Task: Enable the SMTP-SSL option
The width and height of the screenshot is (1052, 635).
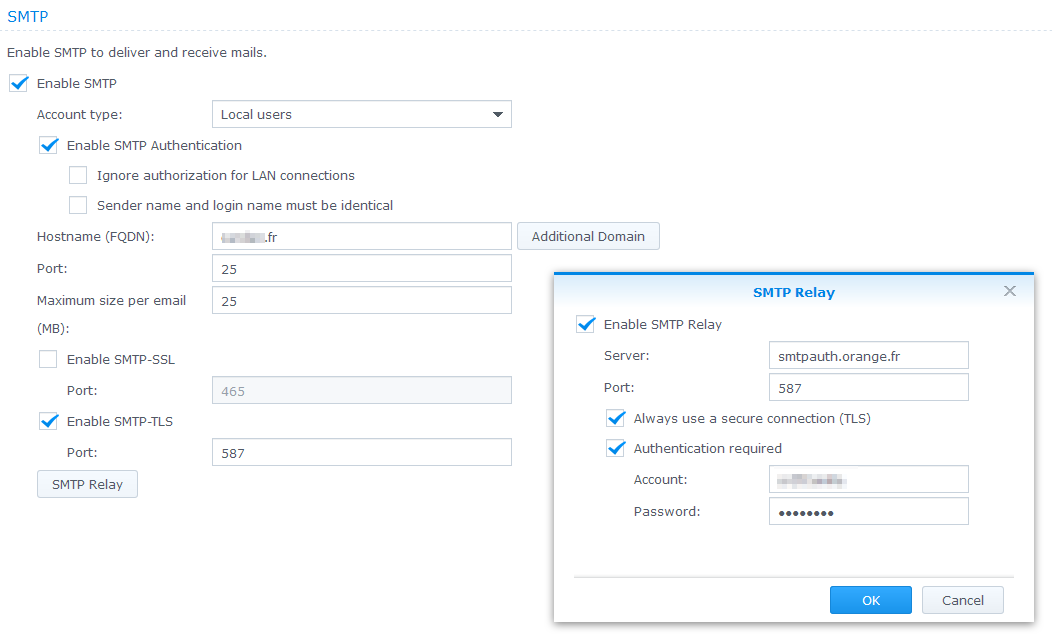Action: click(48, 359)
